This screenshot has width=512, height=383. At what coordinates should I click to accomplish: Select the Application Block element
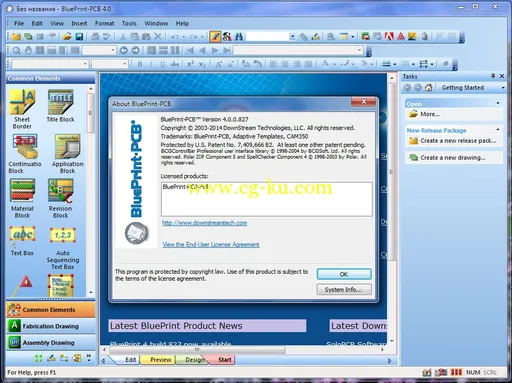(x=67, y=154)
